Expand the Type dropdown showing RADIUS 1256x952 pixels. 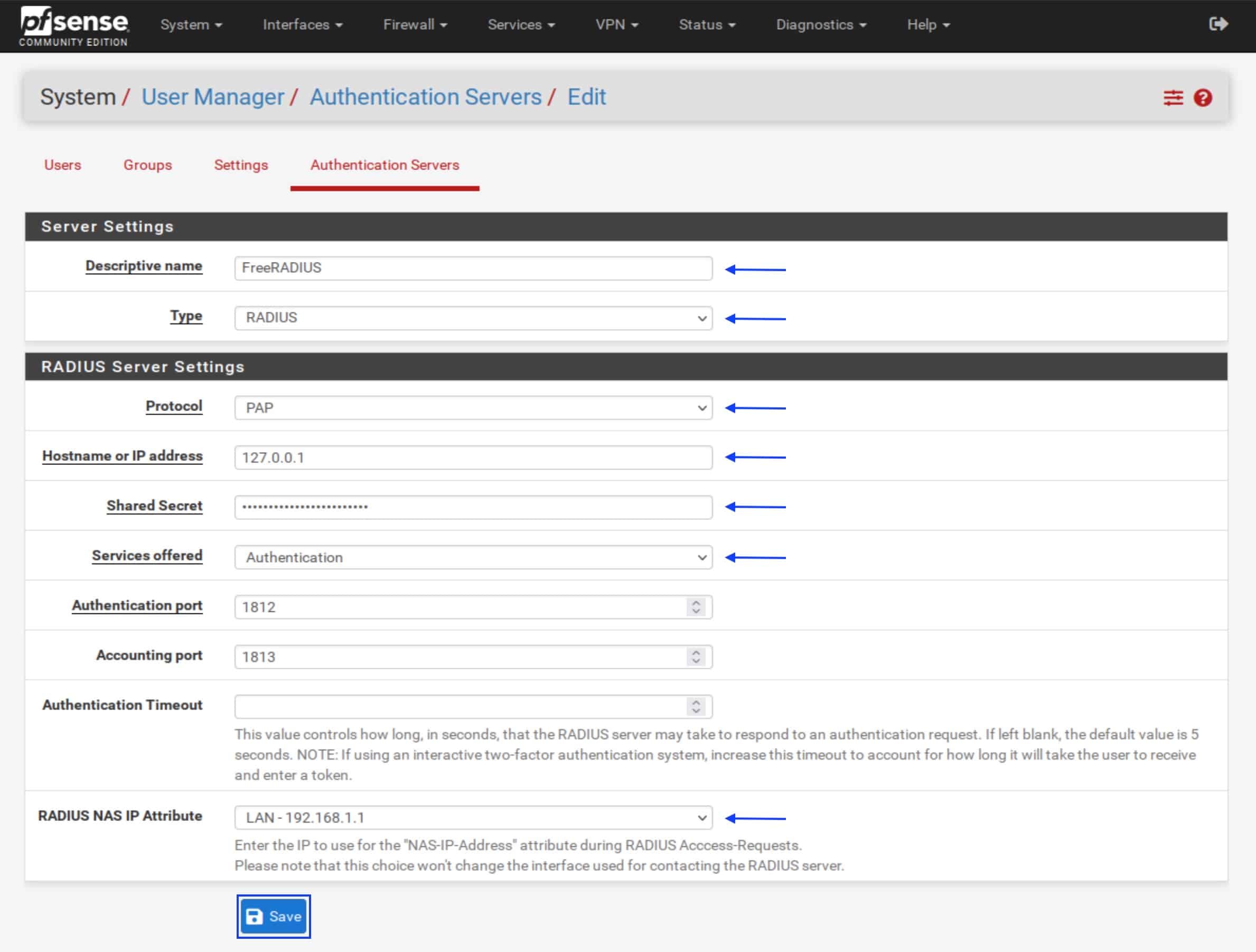point(473,318)
